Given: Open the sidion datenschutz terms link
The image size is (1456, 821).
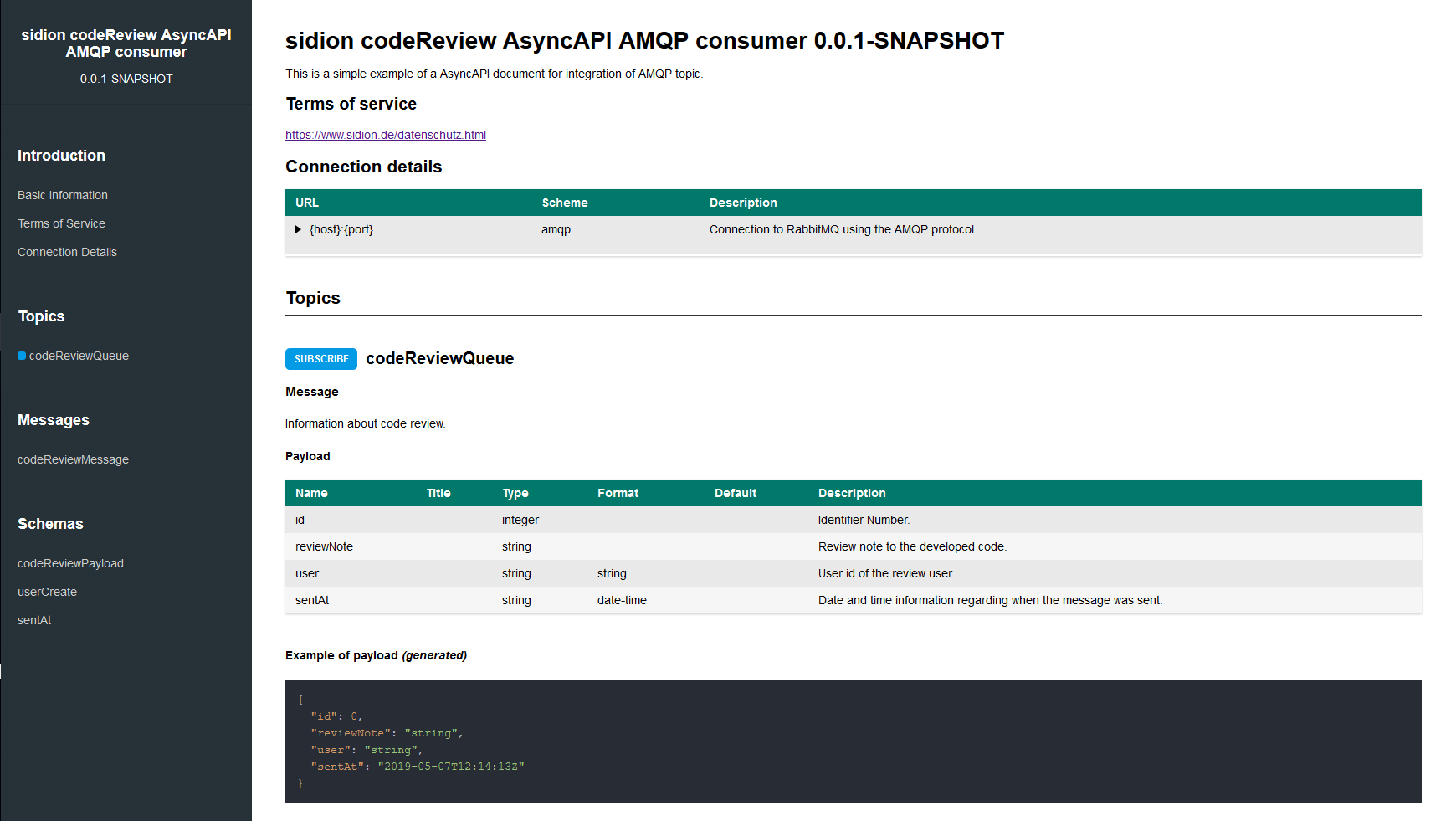Looking at the screenshot, I should pos(385,135).
